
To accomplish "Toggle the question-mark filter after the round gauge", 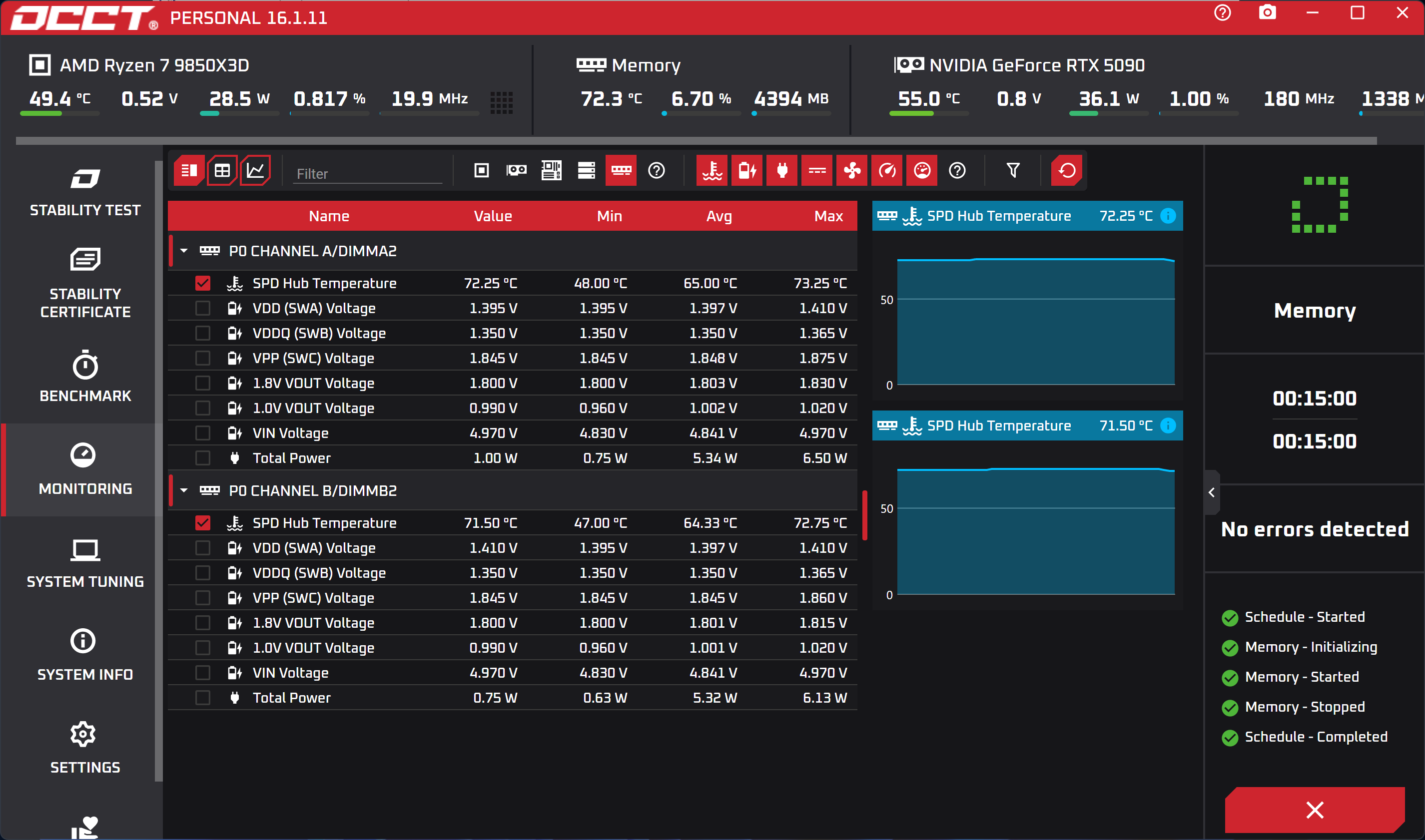I will 957,170.
